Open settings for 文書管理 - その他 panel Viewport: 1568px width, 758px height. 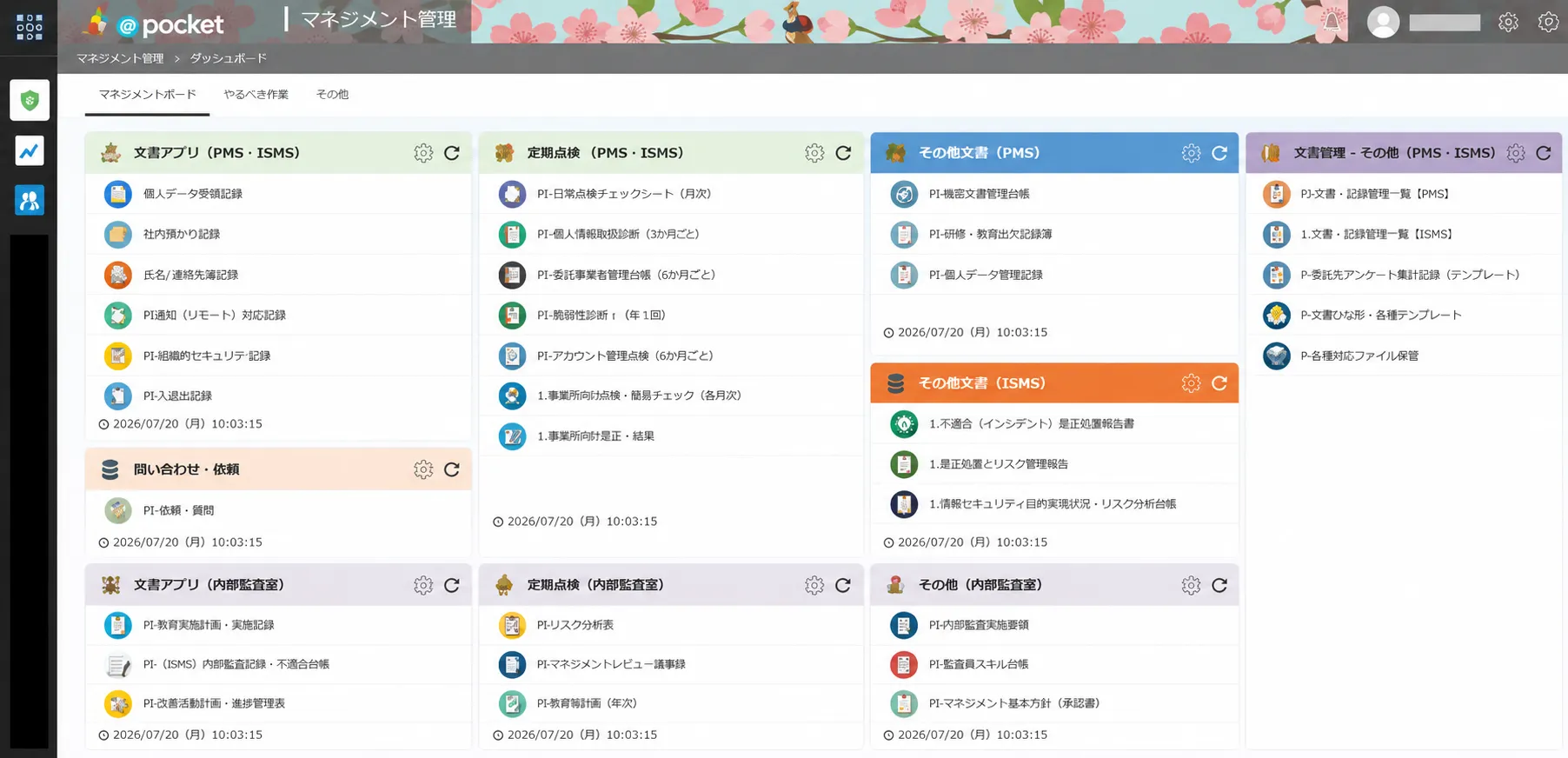click(1516, 153)
